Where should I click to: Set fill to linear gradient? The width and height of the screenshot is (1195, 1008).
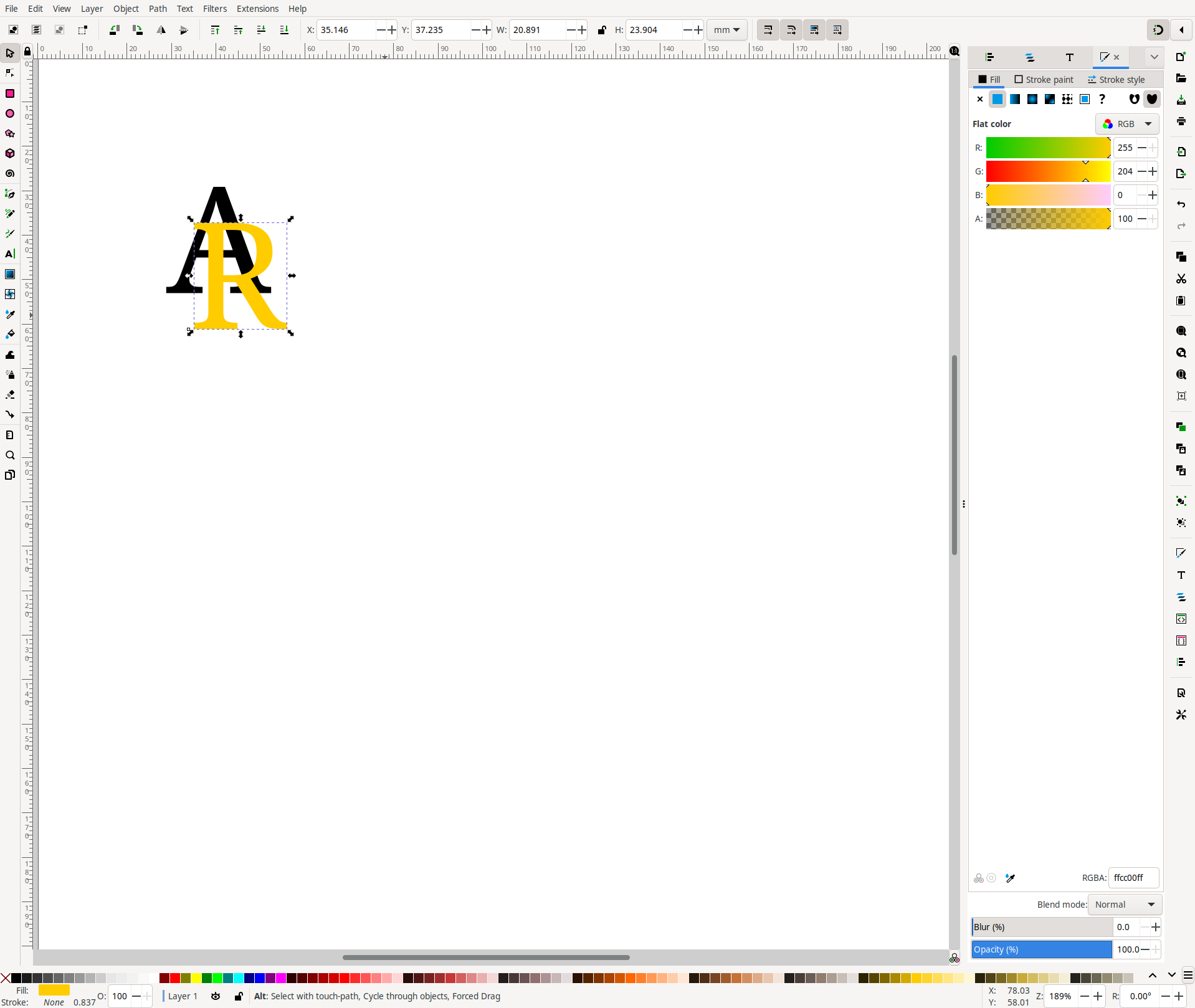click(1015, 99)
